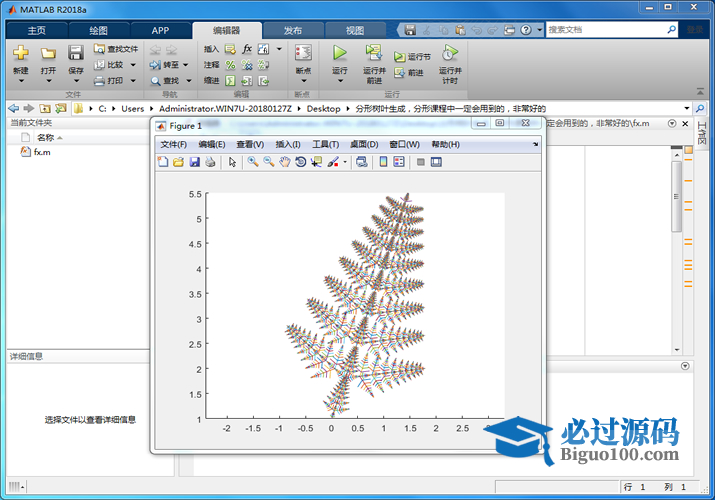Open the brush tool dropdown in Figure toolbar
This screenshot has height=500, width=715.
coord(345,162)
